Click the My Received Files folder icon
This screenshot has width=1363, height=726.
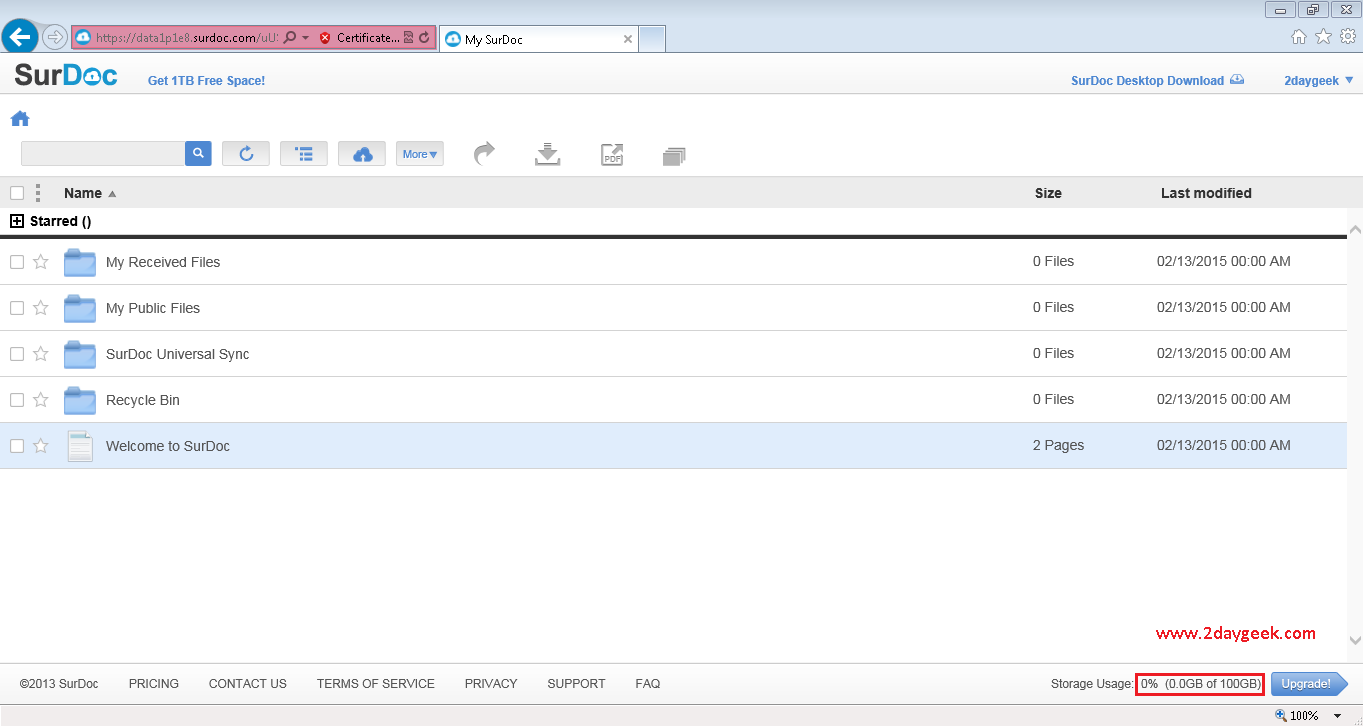tap(80, 262)
